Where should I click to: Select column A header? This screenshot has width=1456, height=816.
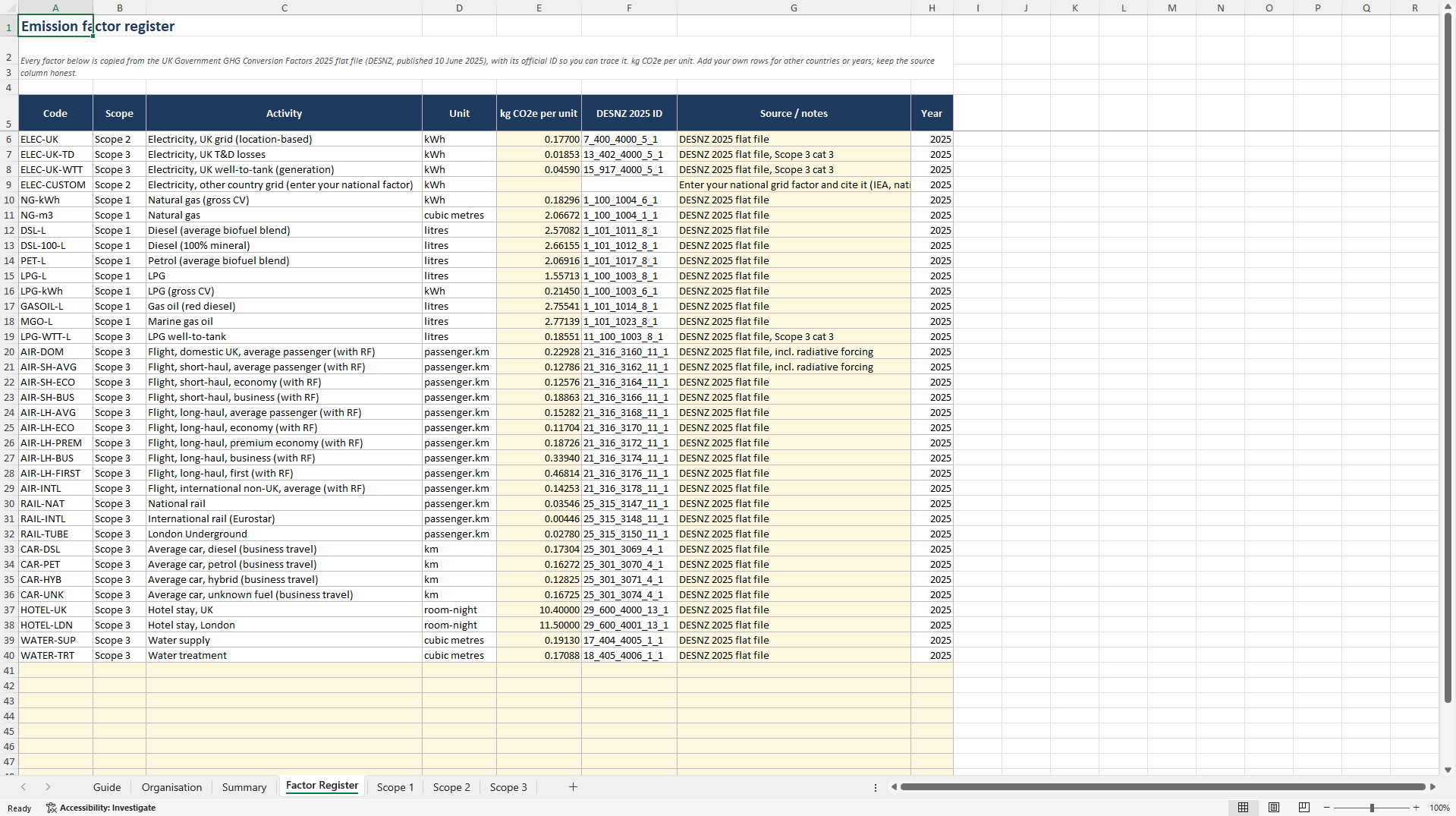[x=55, y=8]
